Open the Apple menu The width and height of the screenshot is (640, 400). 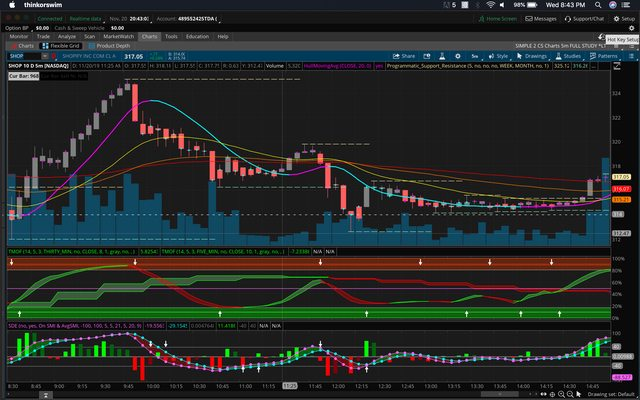[12, 5]
